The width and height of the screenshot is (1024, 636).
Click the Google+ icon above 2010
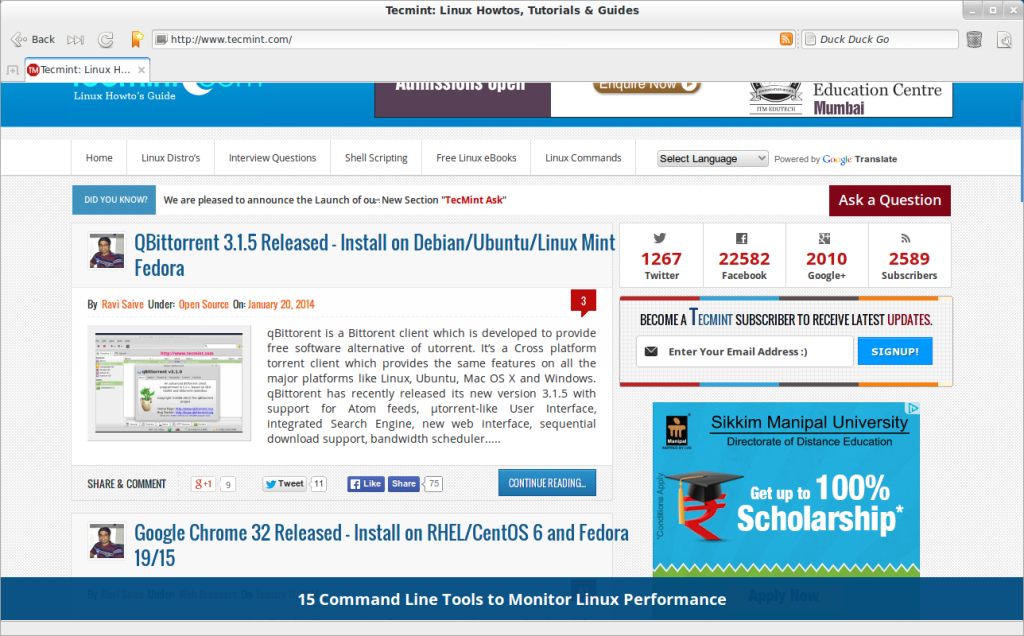coord(824,238)
